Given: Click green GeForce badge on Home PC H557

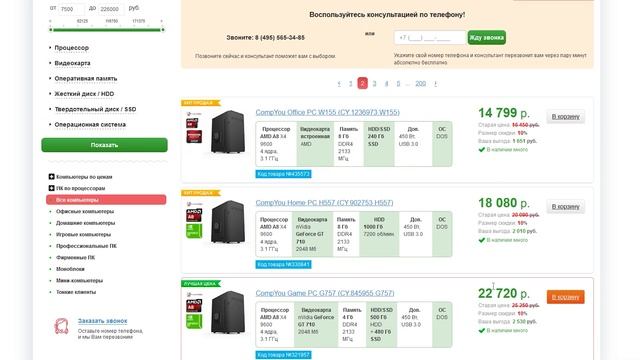Looking at the screenshot, I should point(194,231).
